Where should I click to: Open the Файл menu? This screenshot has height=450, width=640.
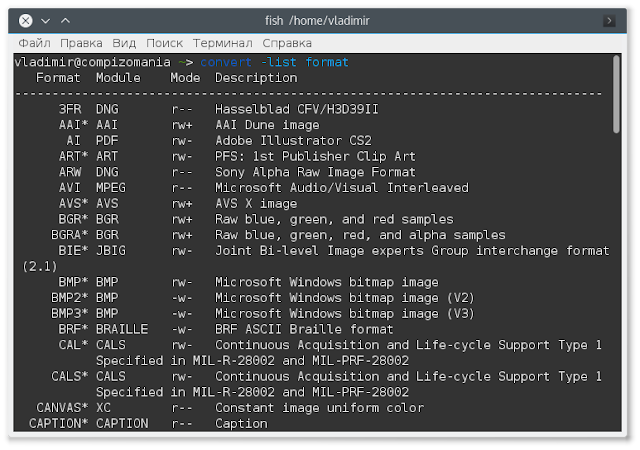[x=34, y=43]
